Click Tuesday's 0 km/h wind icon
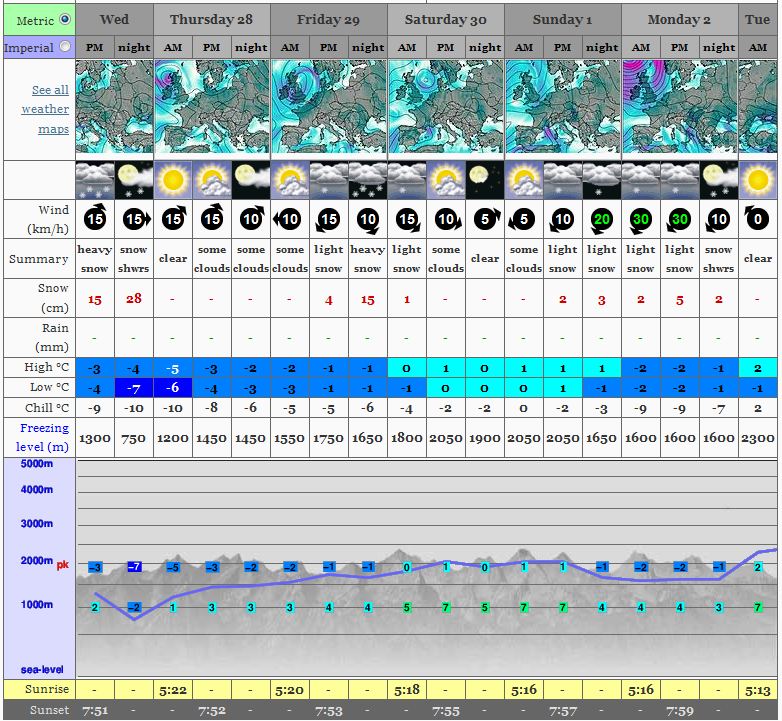This screenshot has height=721, width=782. [x=758, y=219]
